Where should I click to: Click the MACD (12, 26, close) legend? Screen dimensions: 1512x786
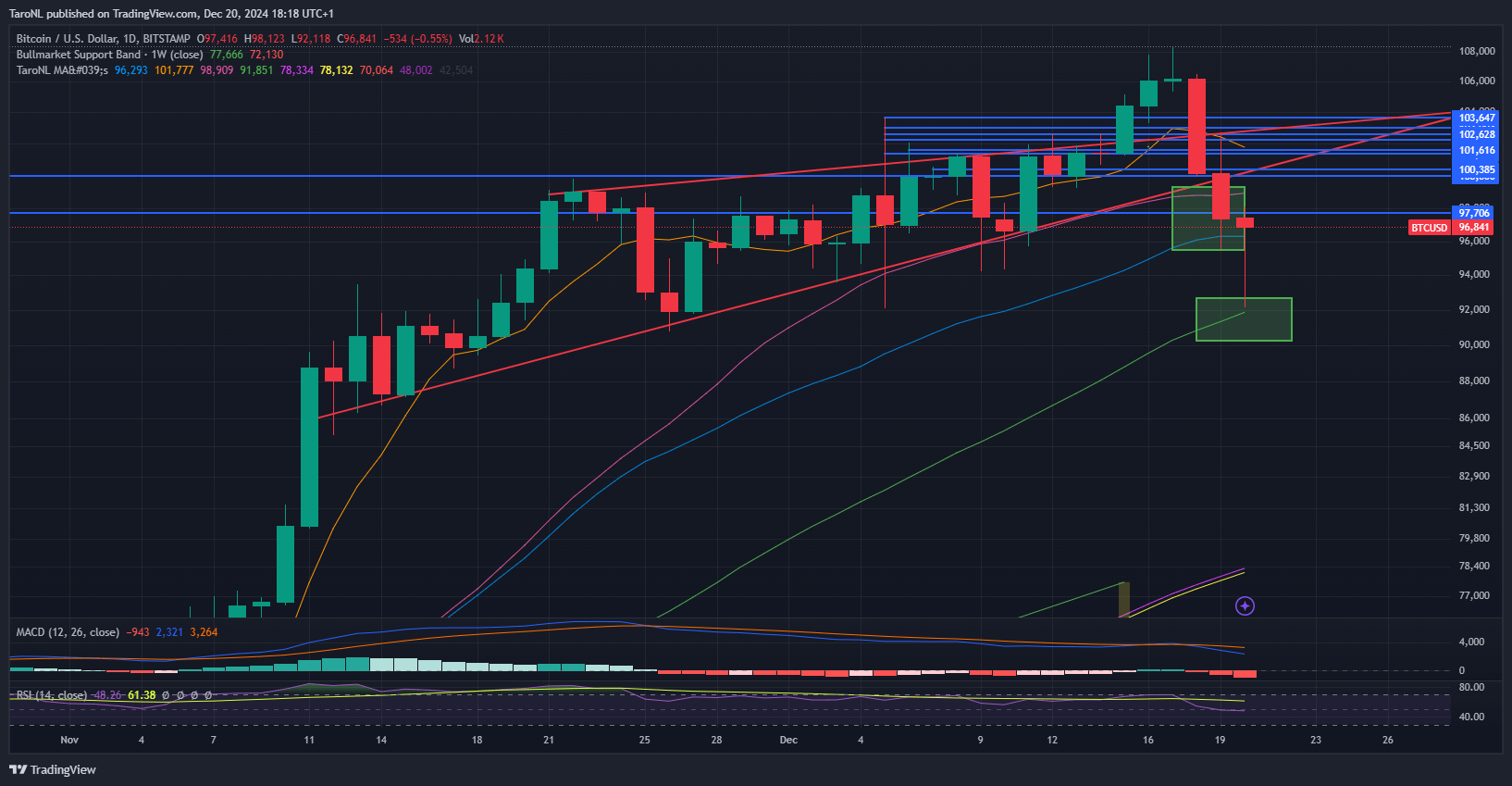(x=68, y=632)
